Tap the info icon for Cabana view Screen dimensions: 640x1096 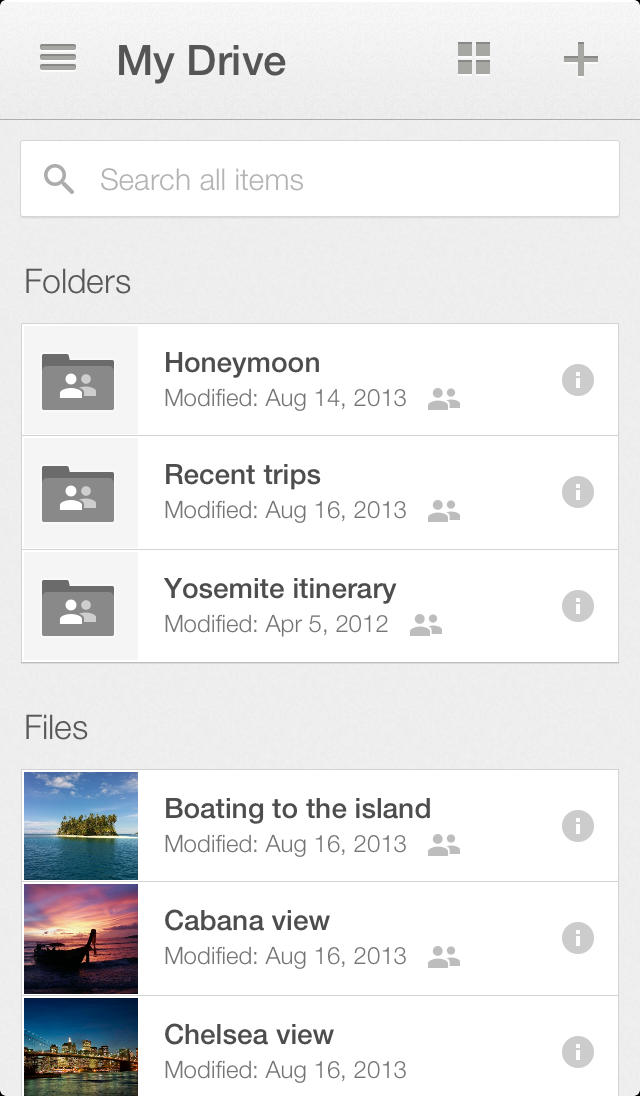tap(580, 938)
